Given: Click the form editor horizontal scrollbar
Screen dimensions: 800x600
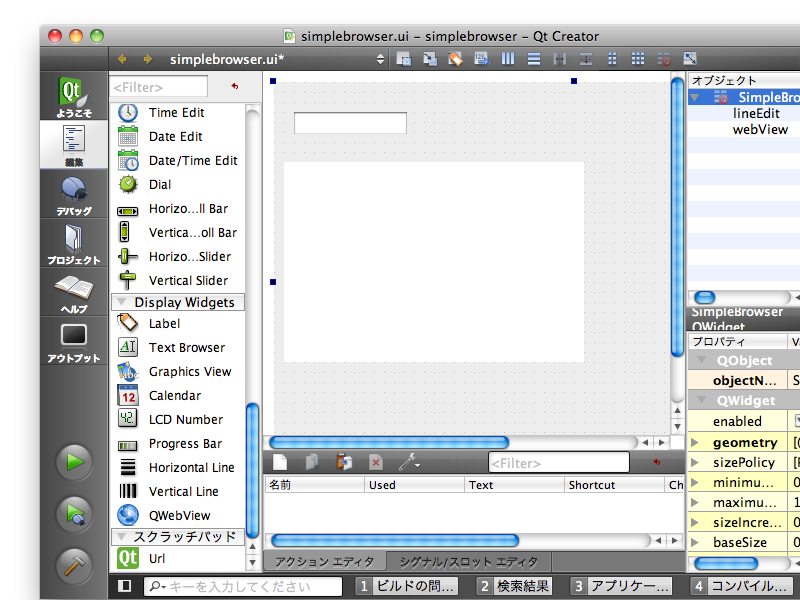Looking at the screenshot, I should 389,442.
